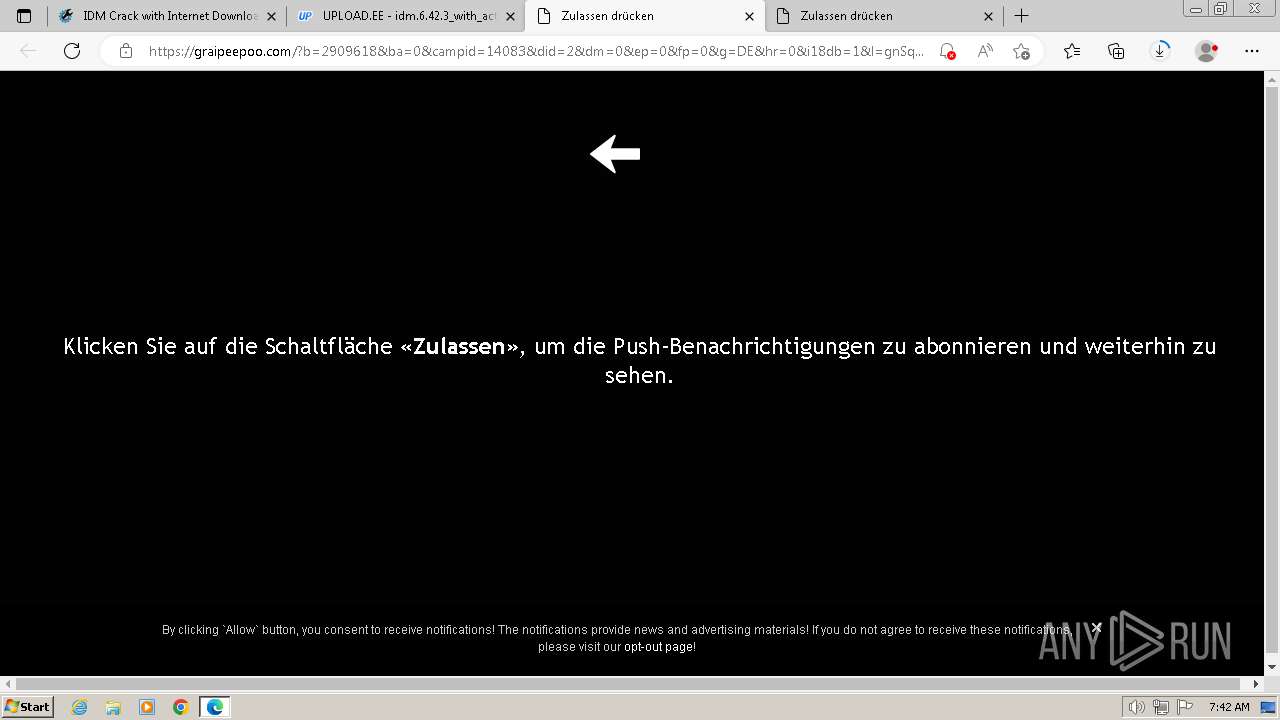Open the Collections panel

point(1116,51)
